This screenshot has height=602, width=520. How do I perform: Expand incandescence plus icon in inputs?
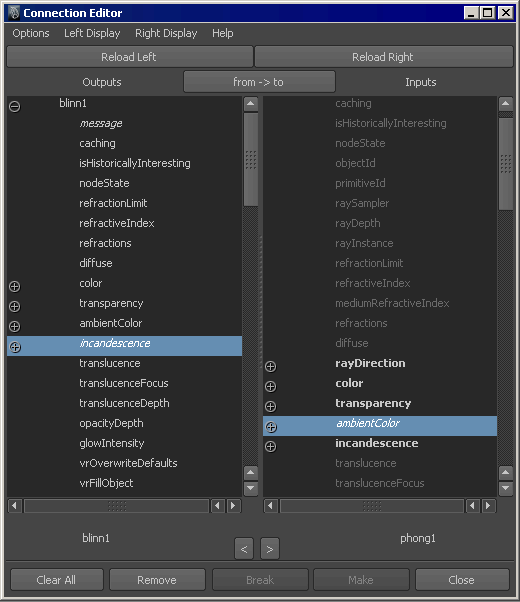270,447
